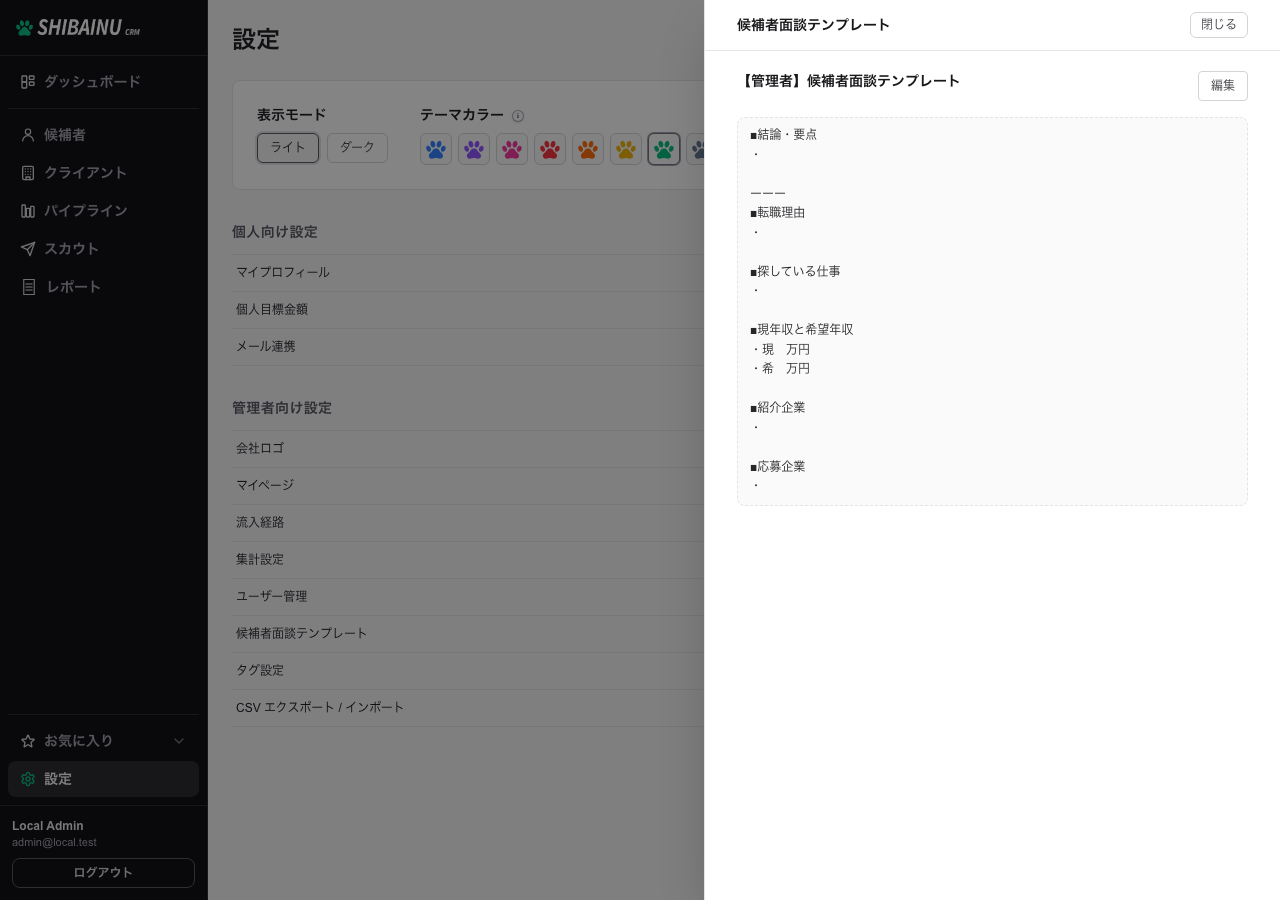Click 編集 to edit the template
The image size is (1280, 900).
click(x=1223, y=86)
